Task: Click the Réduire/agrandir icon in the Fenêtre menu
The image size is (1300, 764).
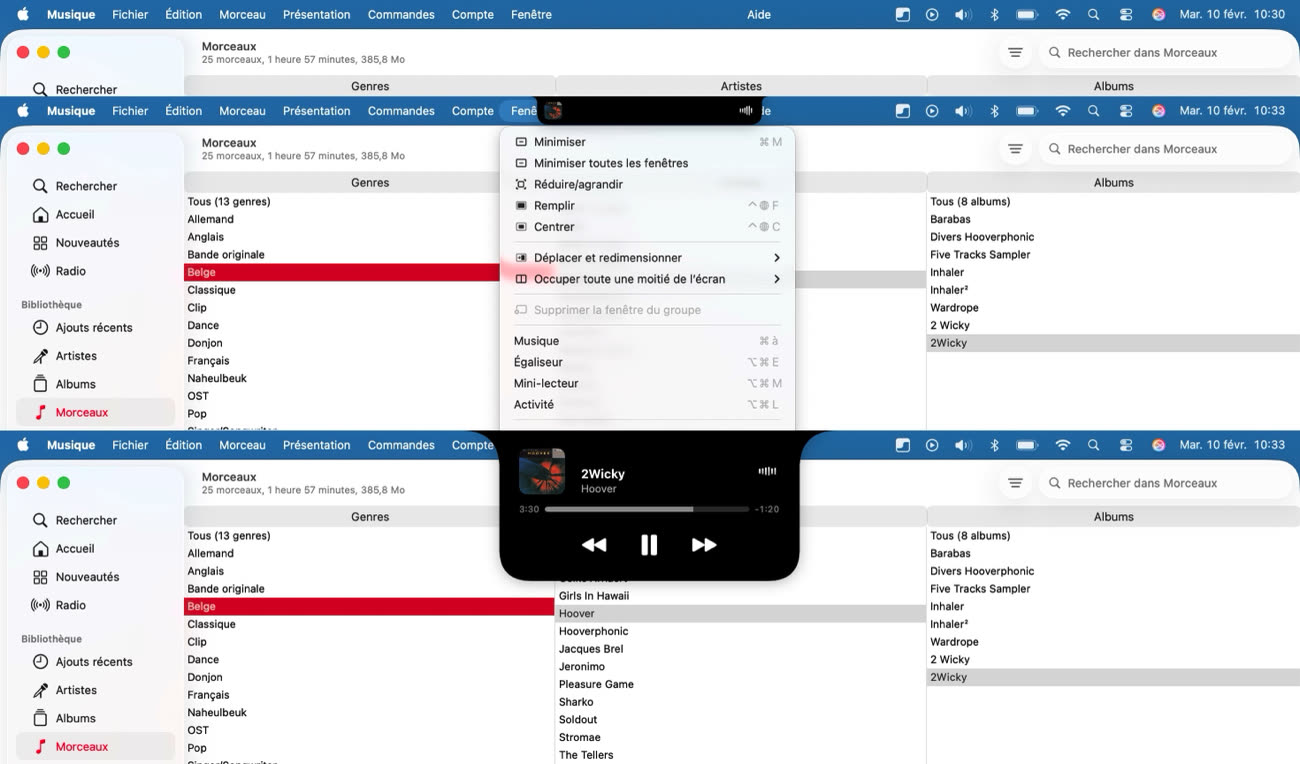Action: 520,184
